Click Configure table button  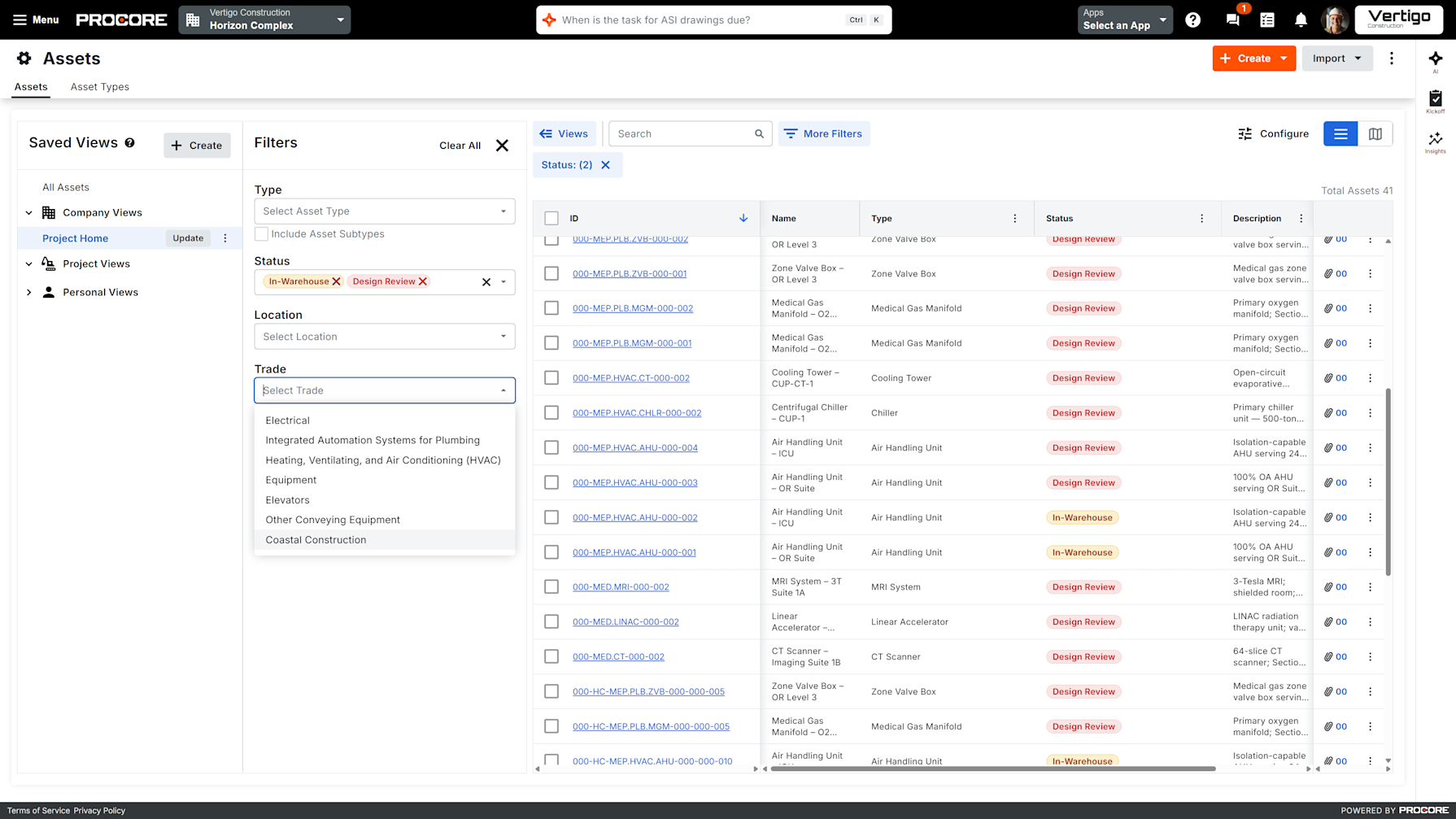click(x=1273, y=134)
